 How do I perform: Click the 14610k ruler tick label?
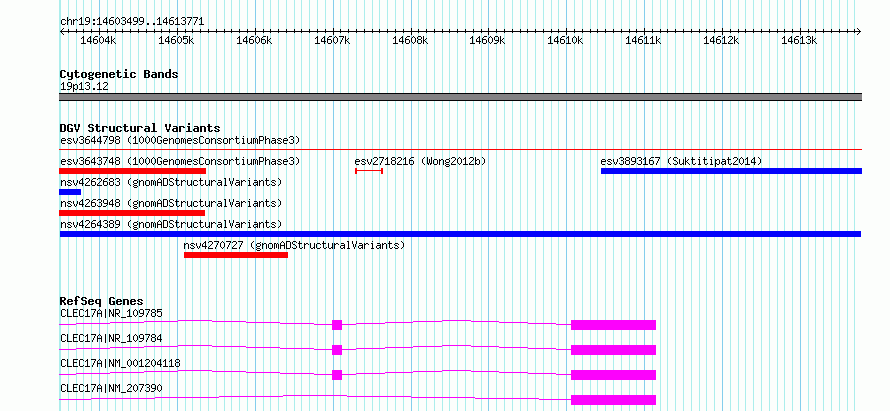coord(565,40)
